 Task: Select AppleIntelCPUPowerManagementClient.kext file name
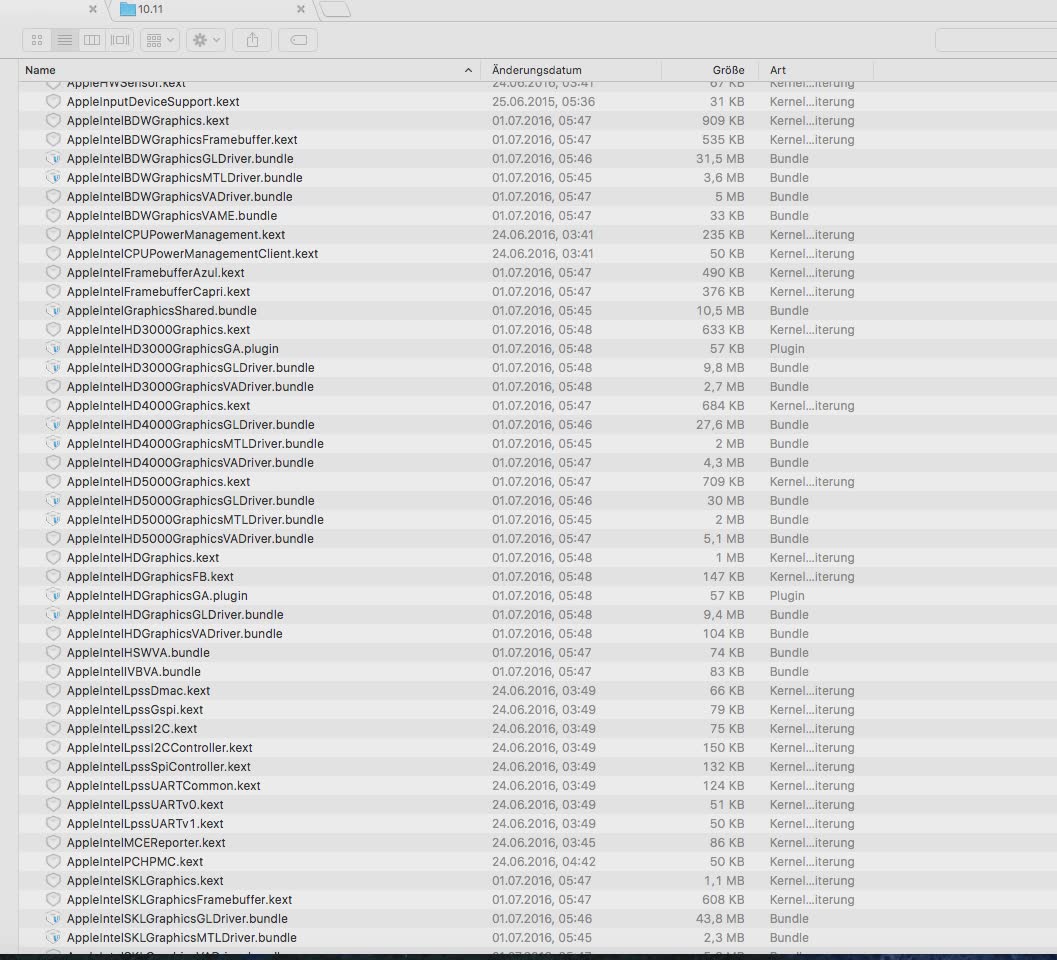[x=192, y=253]
